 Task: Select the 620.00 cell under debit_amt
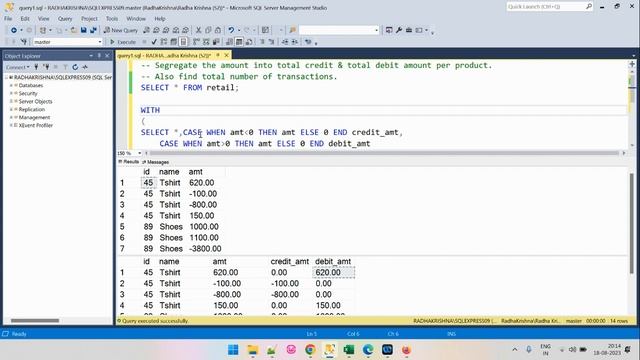(333, 272)
